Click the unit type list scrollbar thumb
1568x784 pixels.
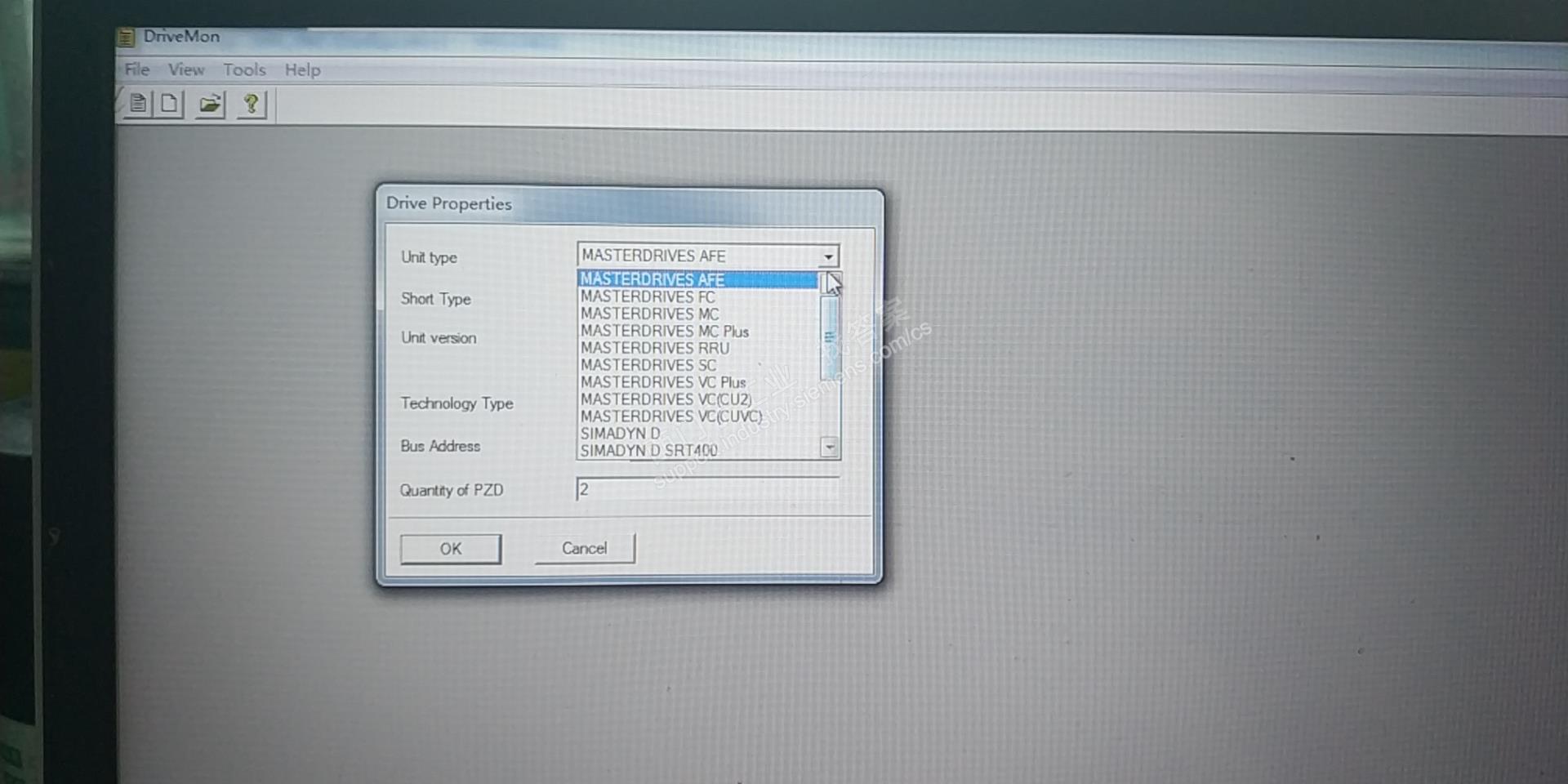click(x=829, y=337)
